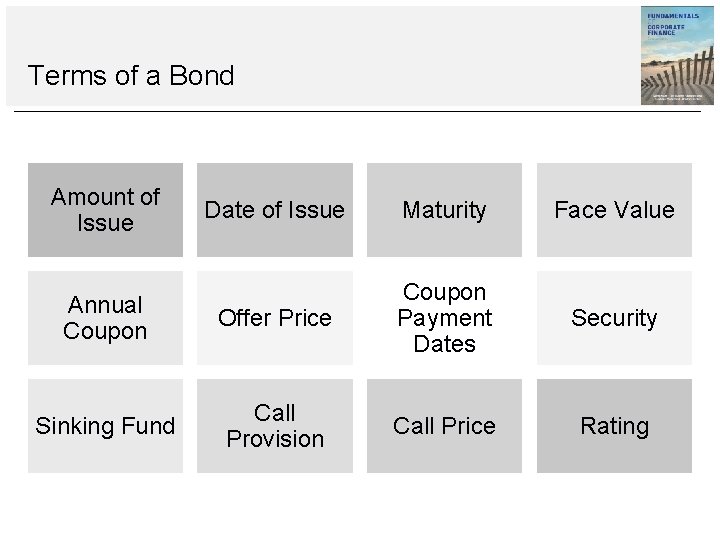The width and height of the screenshot is (720, 540).
Task: Click the Sinking Fund box
Action: [x=105, y=426]
